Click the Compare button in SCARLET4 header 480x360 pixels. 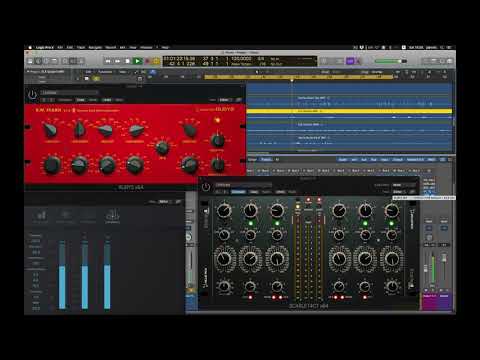coord(239,192)
